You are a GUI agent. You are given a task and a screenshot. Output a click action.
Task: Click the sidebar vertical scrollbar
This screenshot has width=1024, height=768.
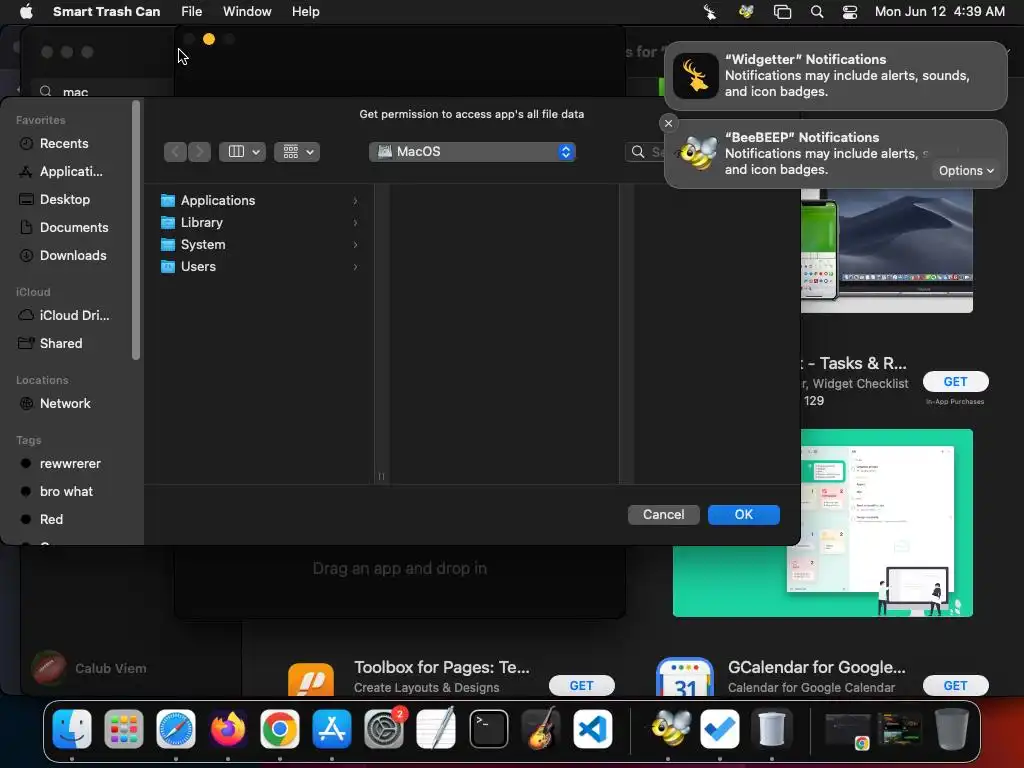(136, 230)
